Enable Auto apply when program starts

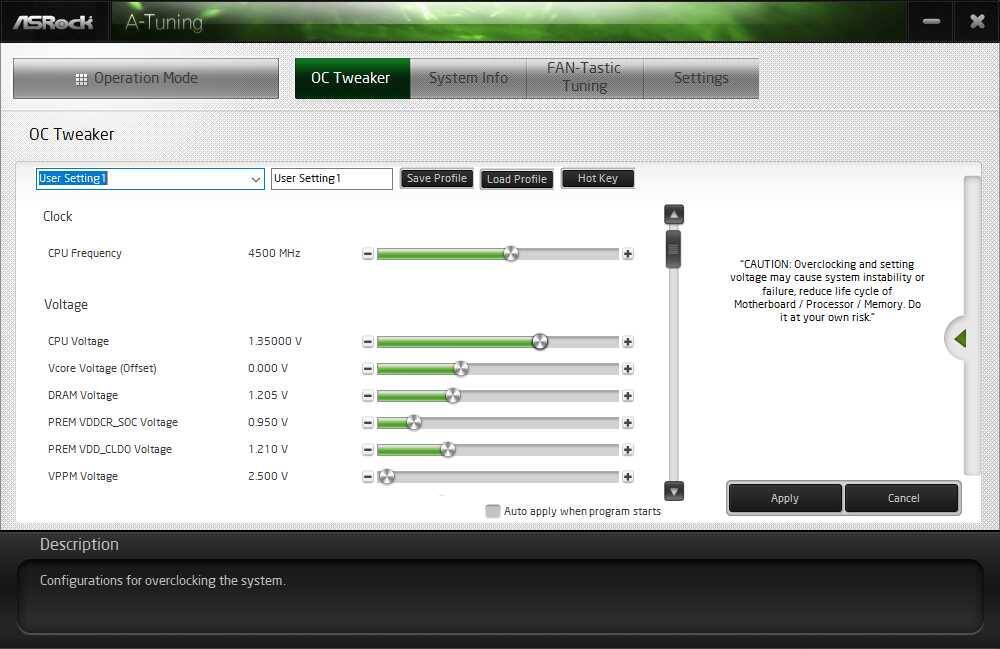pos(492,511)
